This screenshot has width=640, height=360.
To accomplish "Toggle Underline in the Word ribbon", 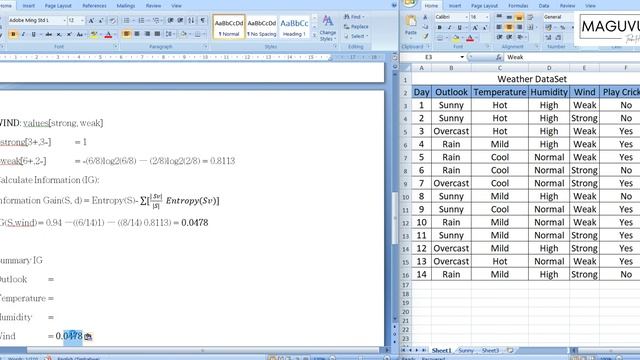I will pos(33,34).
